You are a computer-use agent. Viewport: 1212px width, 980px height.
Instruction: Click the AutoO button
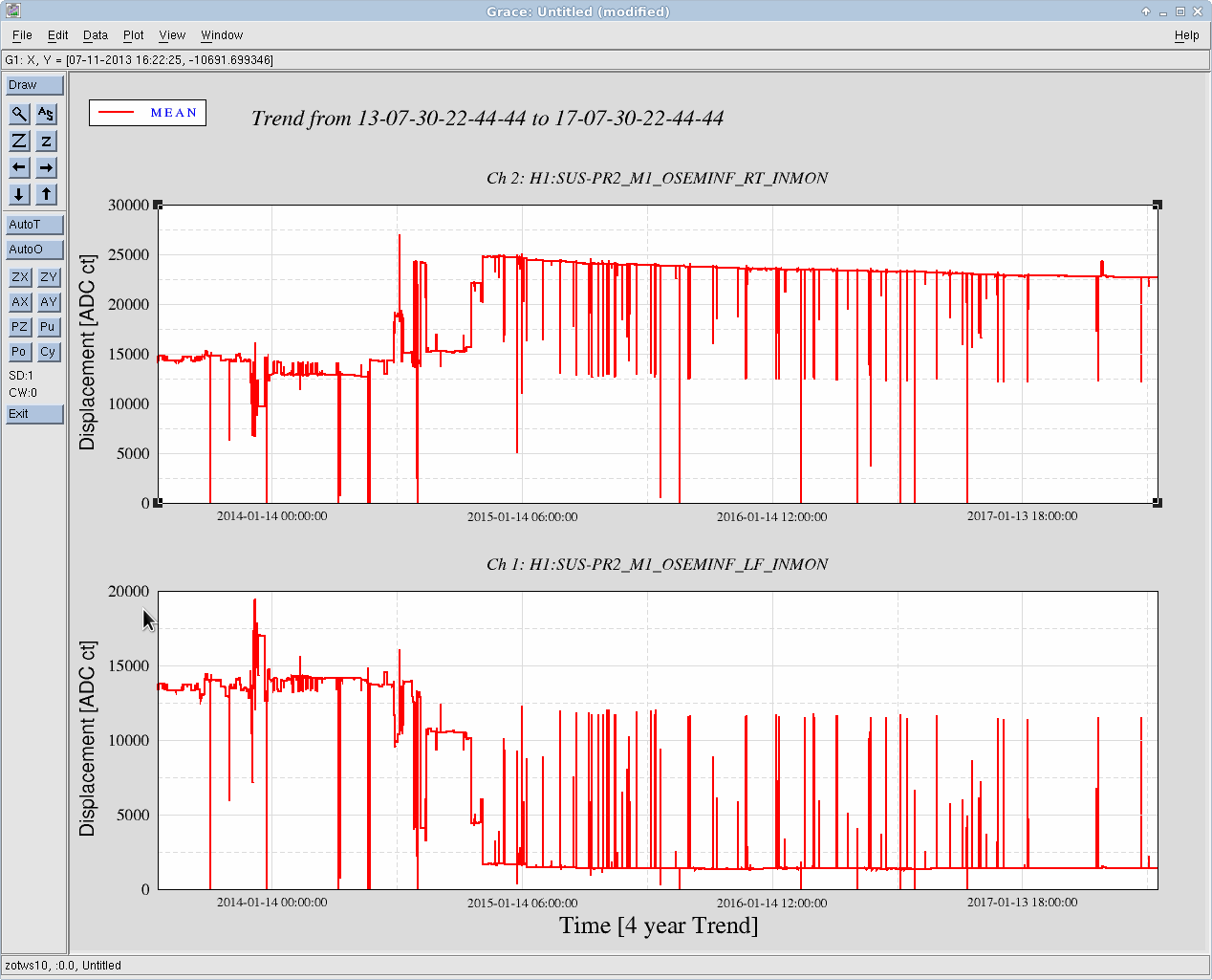(x=34, y=250)
